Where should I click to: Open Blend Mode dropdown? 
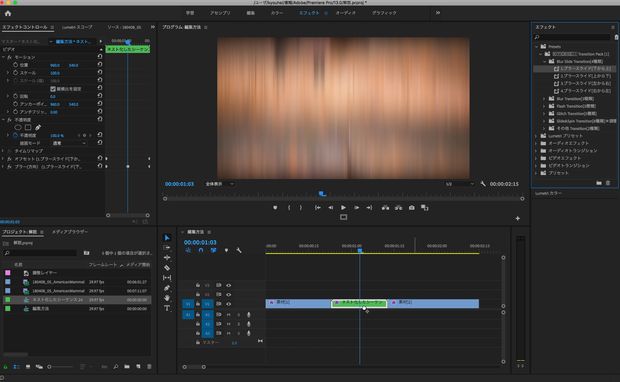click(70, 143)
